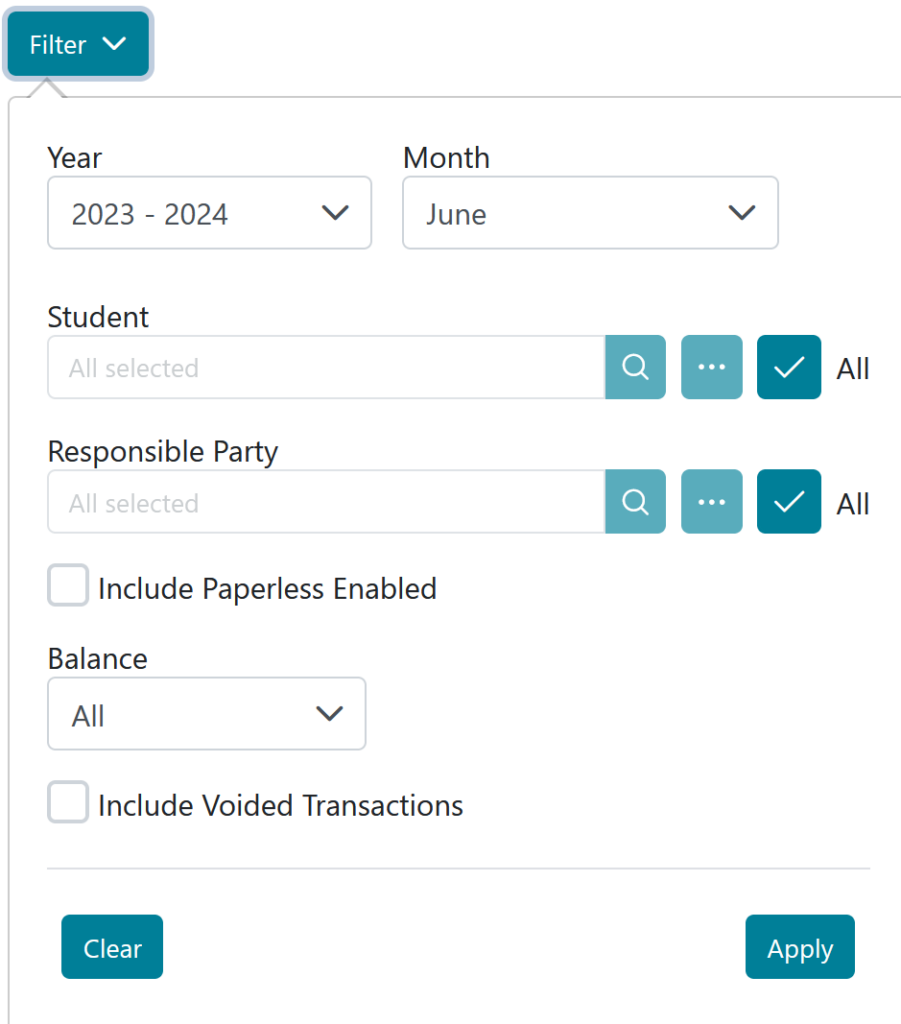Image resolution: width=901 pixels, height=1024 pixels.
Task: Click the search icon for Student
Action: pos(635,367)
